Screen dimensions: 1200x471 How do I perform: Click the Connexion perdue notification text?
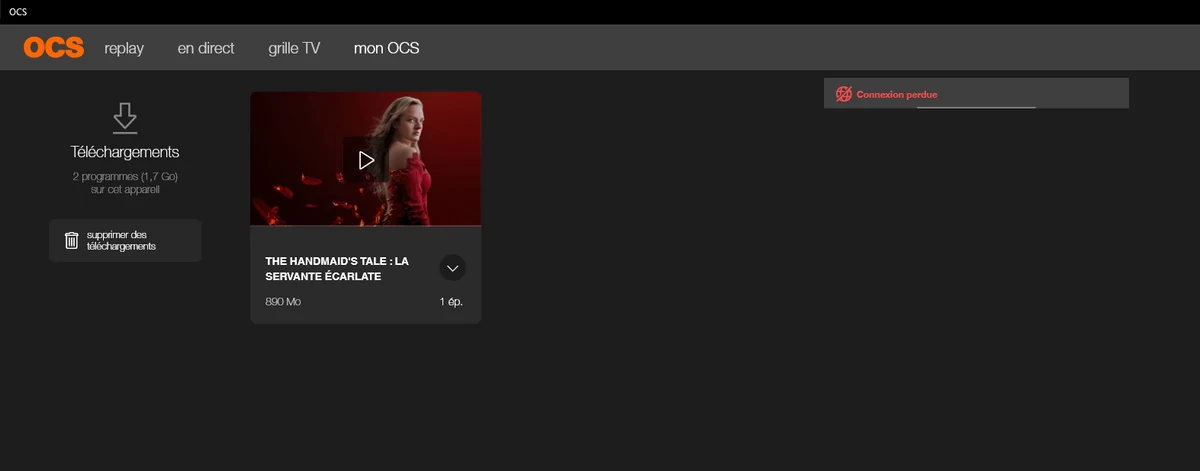[x=897, y=94]
